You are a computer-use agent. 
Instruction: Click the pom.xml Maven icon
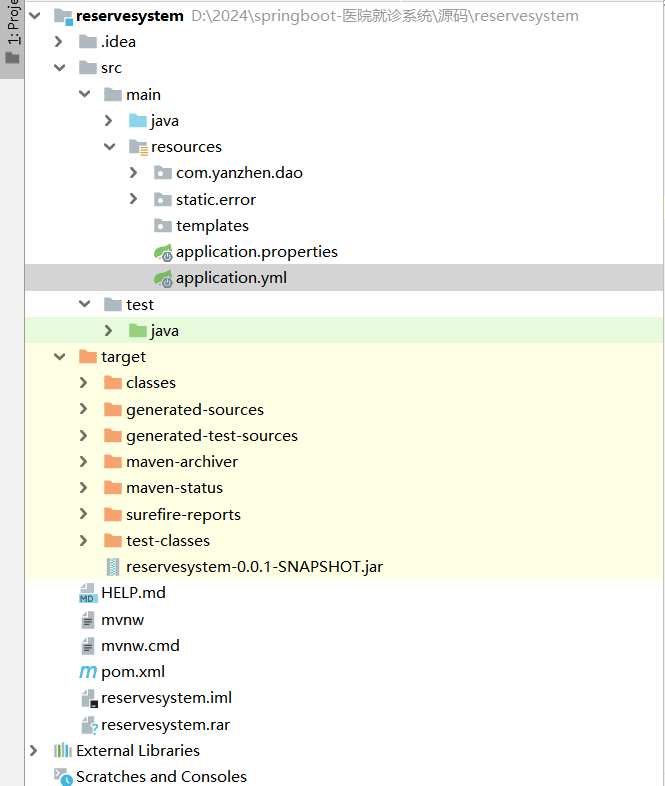(88, 672)
